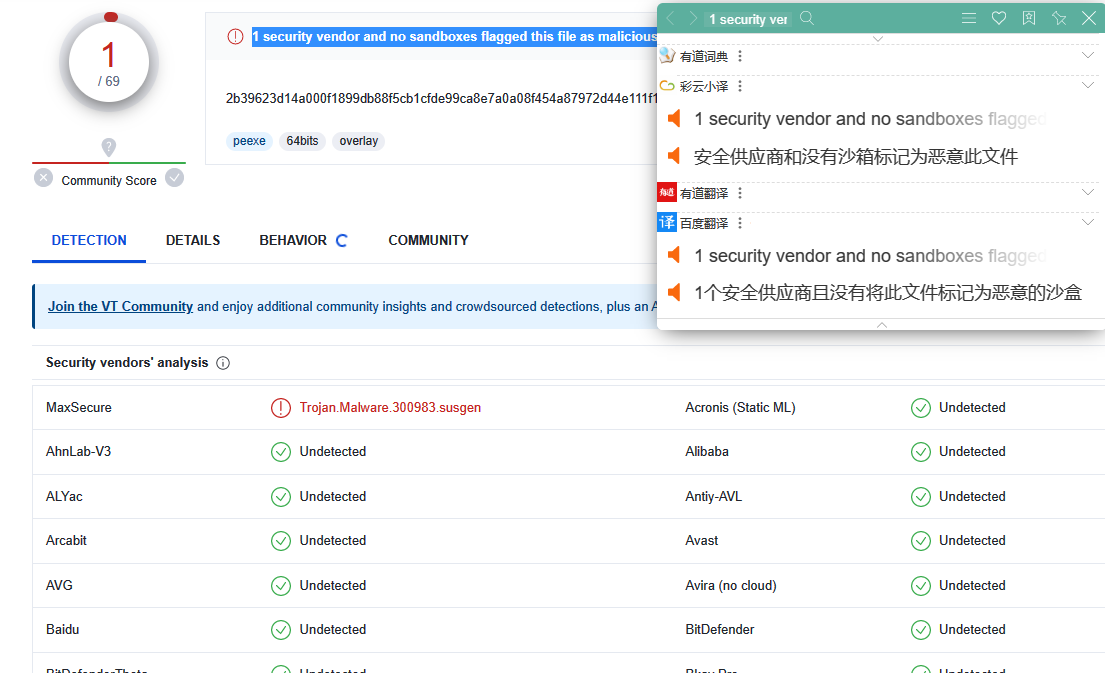The height and width of the screenshot is (673, 1105).
Task: Play audio for 百度翻译 English source text
Action: [674, 255]
